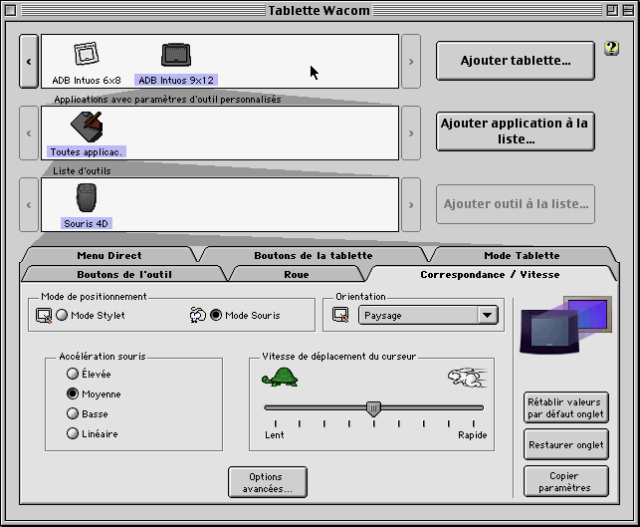Click the turtle slow speed icon

(280, 377)
